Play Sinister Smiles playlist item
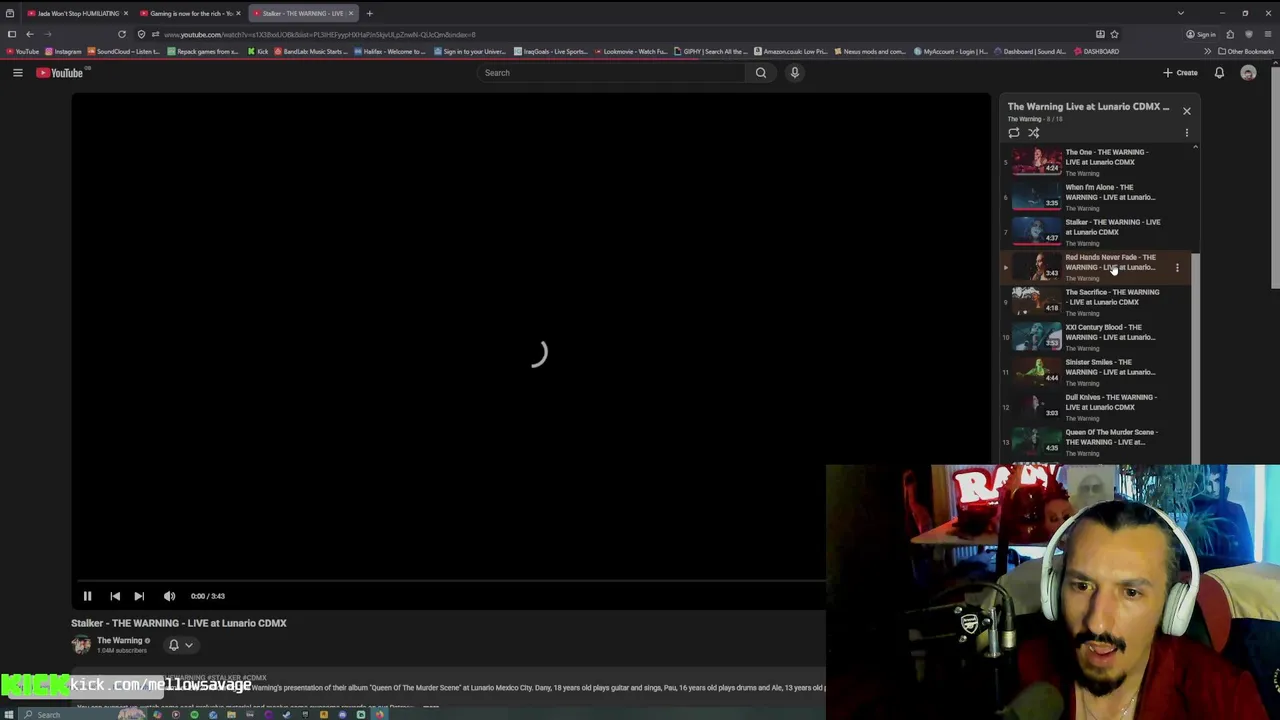1280x720 pixels. tap(1096, 372)
